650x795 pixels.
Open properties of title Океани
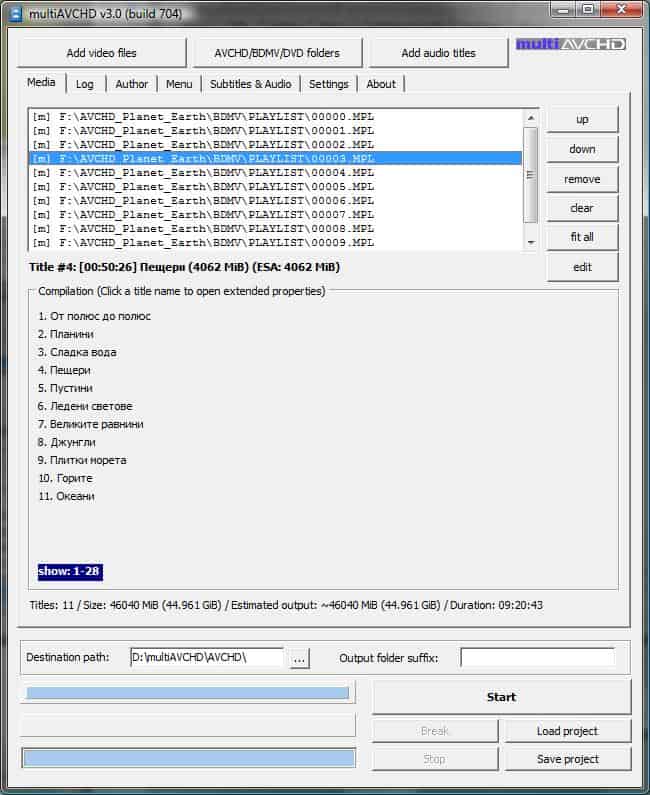66,496
